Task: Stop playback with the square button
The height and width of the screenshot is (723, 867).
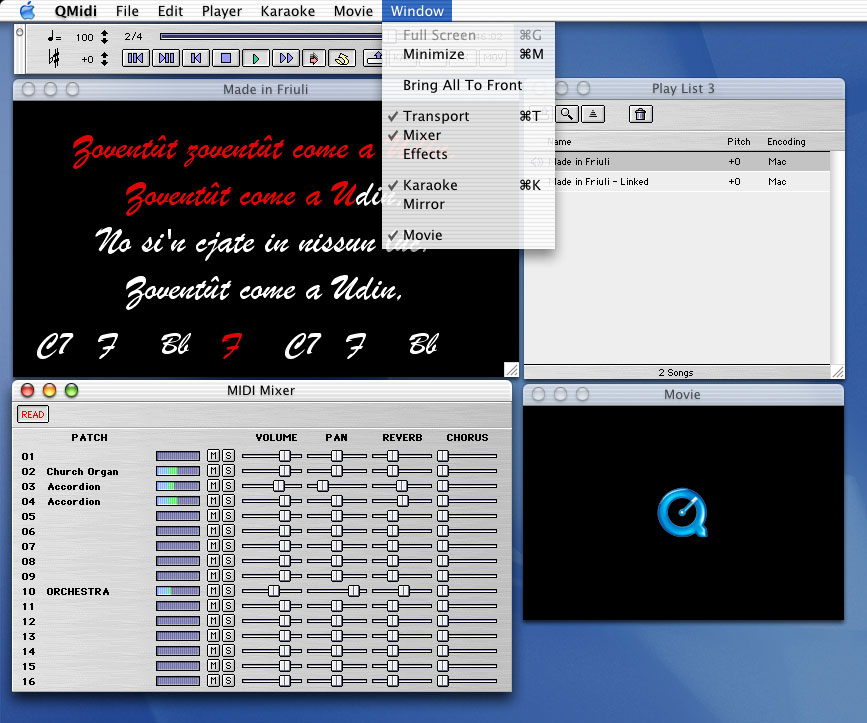Action: (226, 58)
